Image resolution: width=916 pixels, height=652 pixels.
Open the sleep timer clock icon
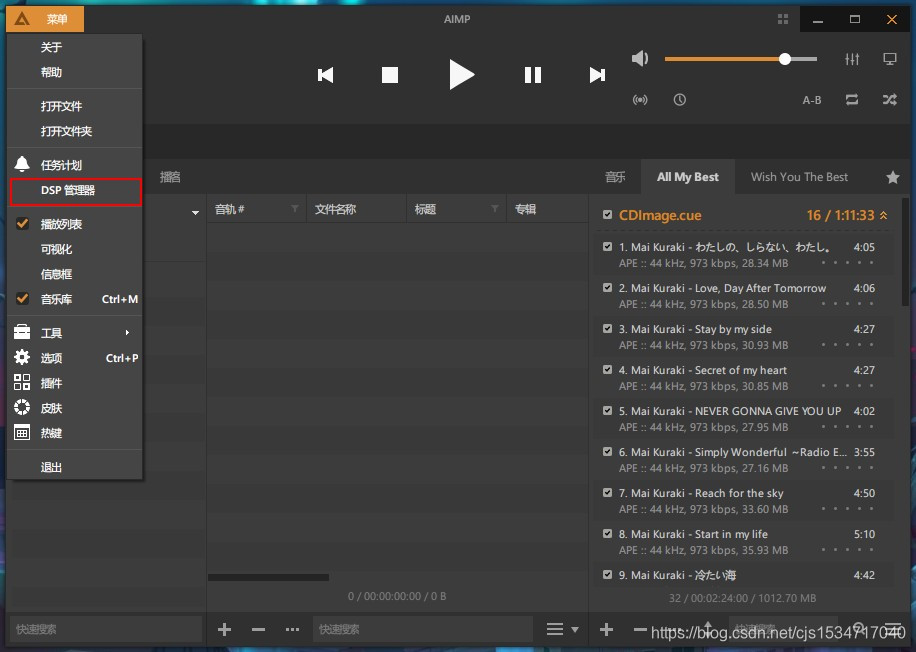pyautogui.click(x=679, y=100)
